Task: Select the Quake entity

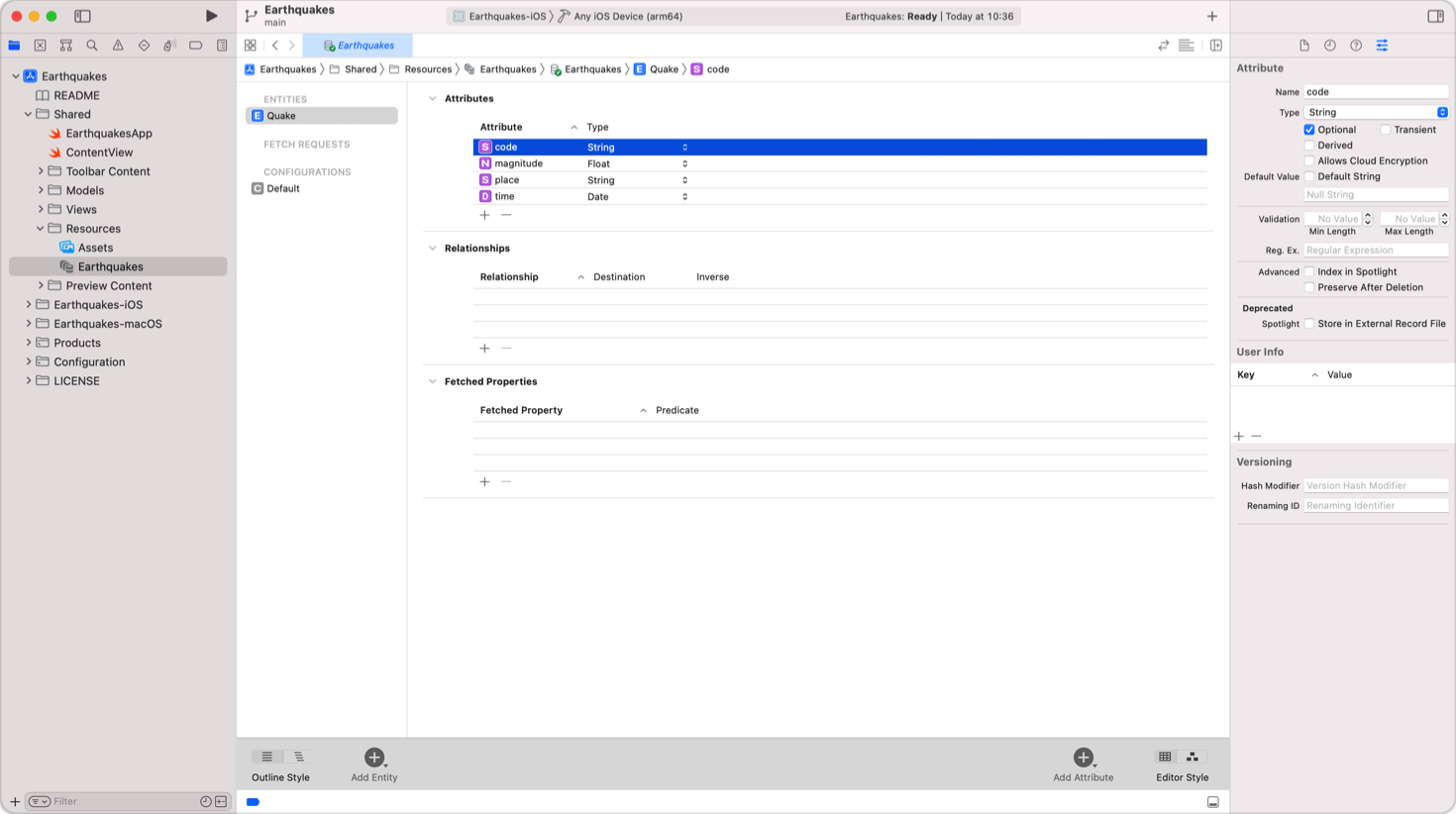Action: 322,116
